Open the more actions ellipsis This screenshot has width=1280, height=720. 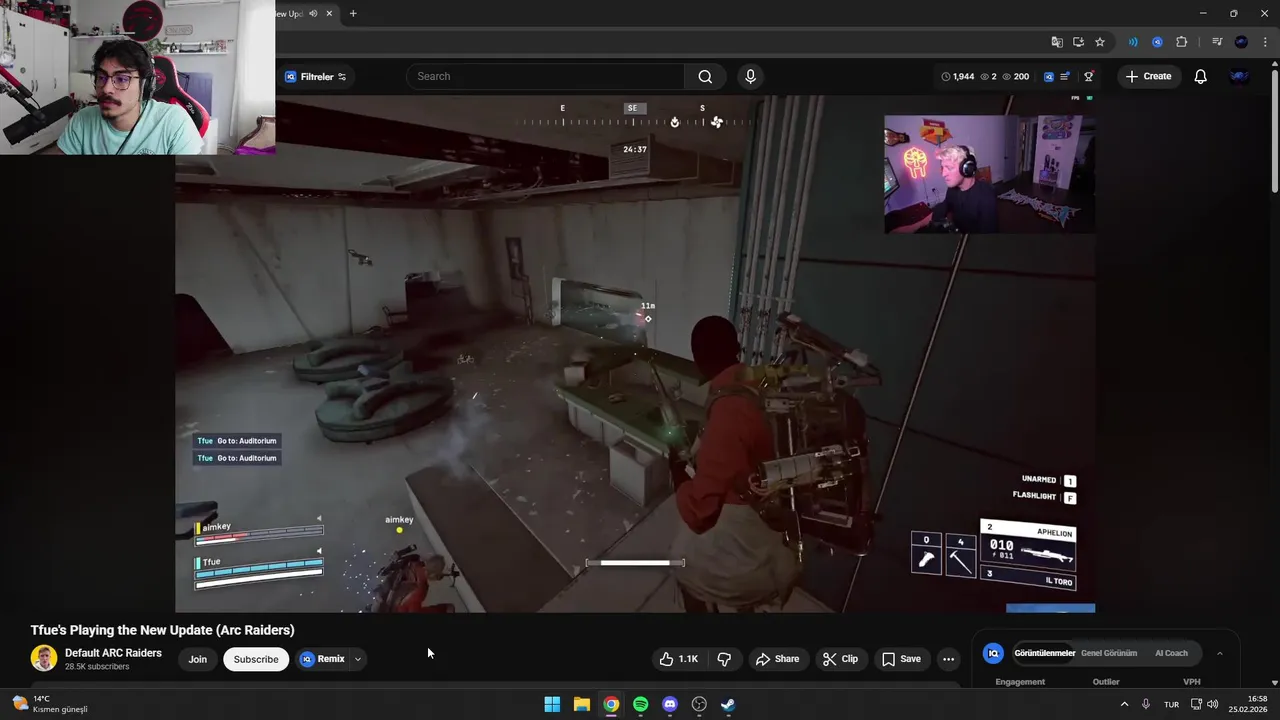pyautogui.click(x=948, y=659)
